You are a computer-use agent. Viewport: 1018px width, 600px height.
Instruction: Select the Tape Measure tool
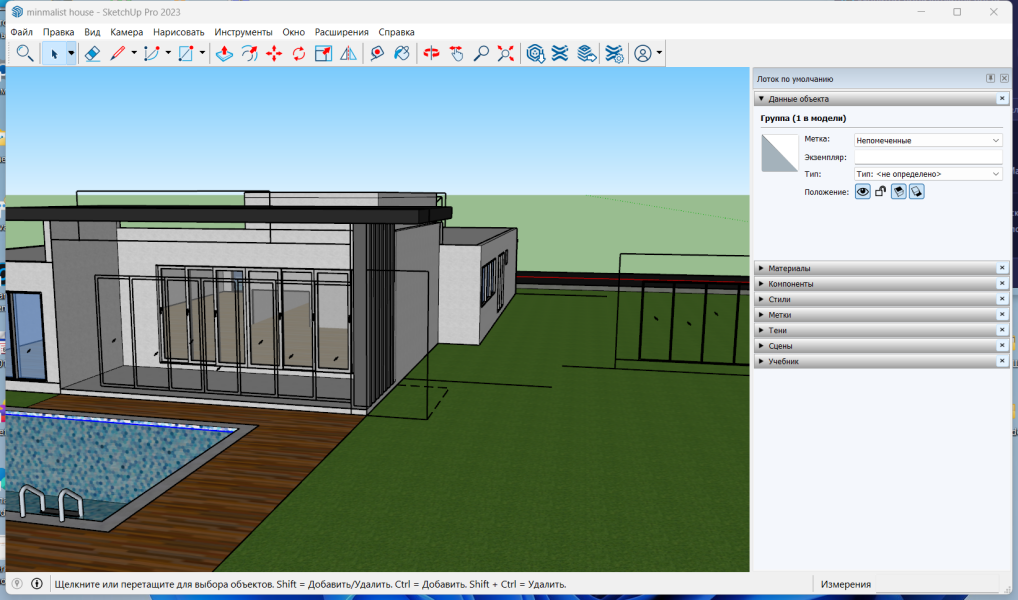pyautogui.click(x=377, y=53)
